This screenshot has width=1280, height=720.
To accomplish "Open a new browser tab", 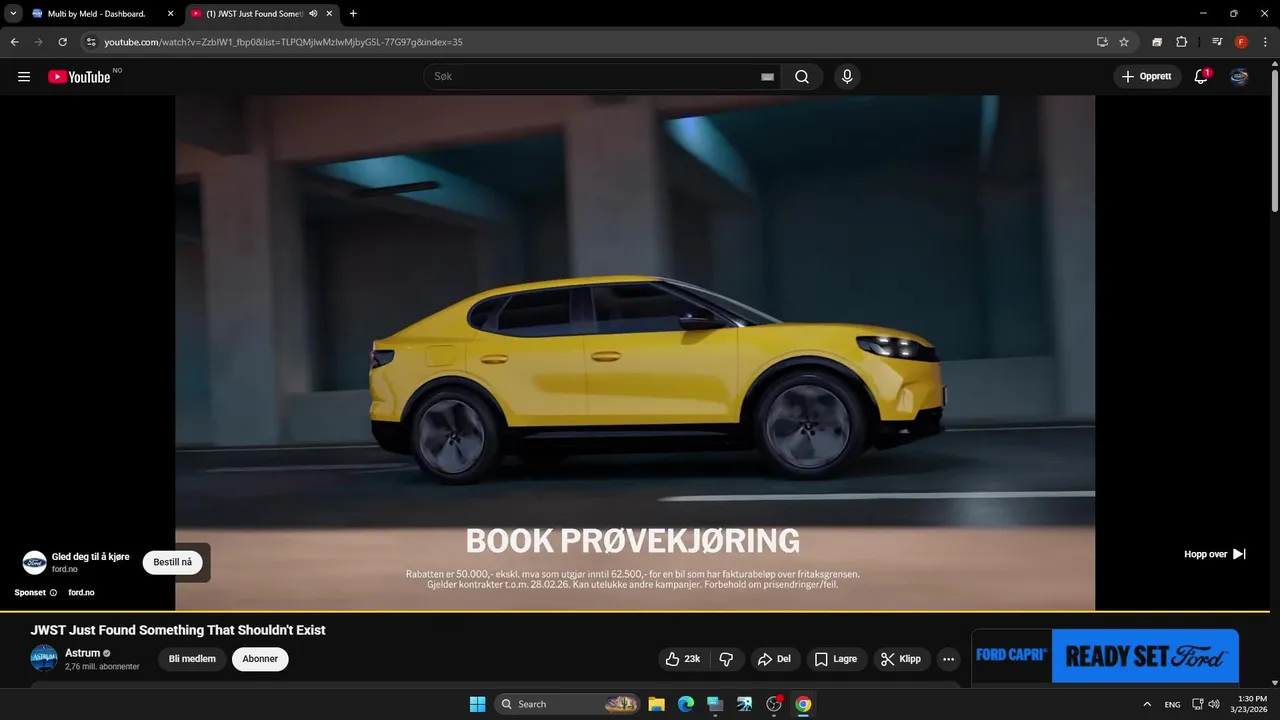I will point(353,14).
